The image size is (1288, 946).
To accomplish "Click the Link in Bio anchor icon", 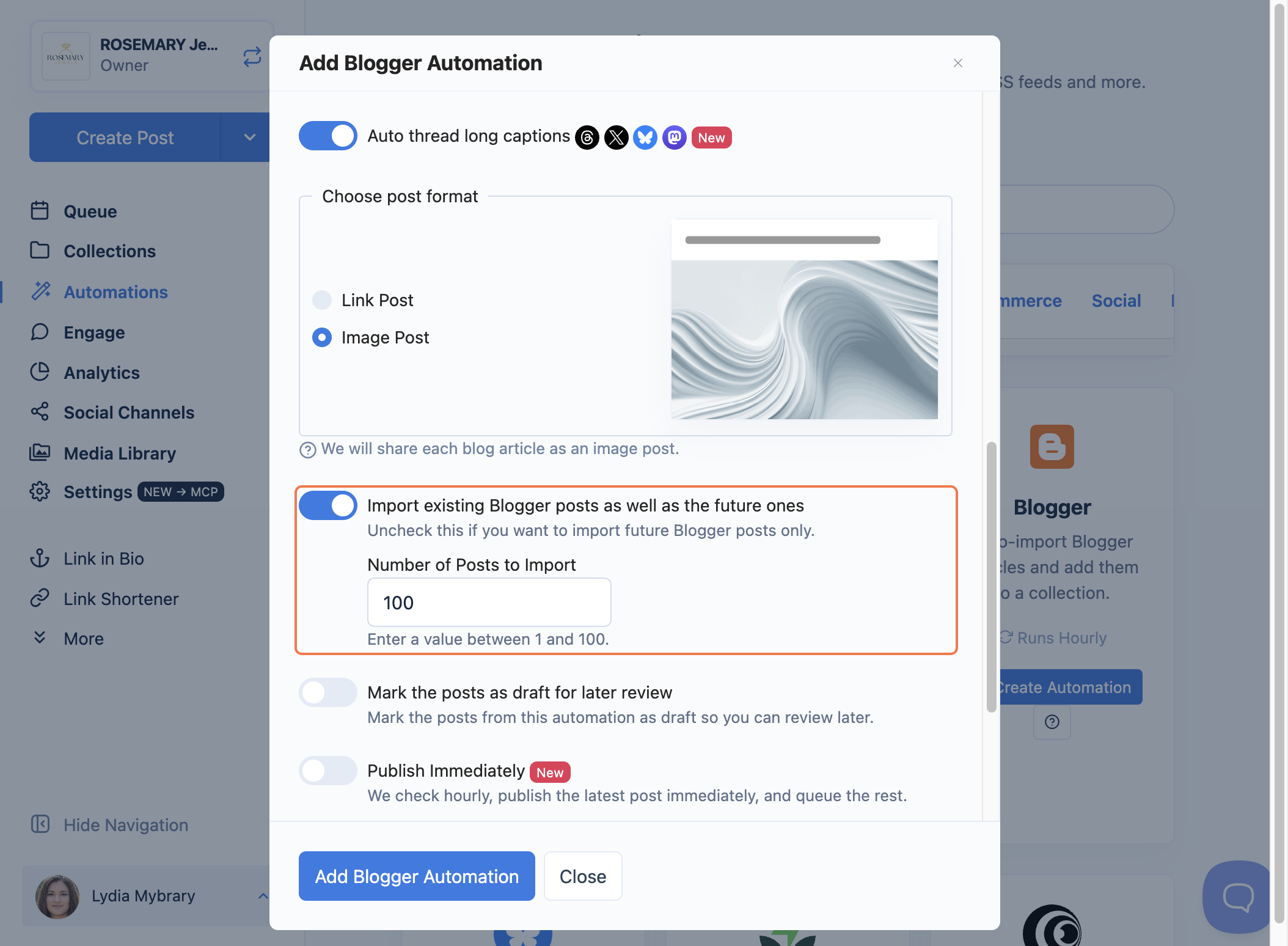I will (40, 558).
